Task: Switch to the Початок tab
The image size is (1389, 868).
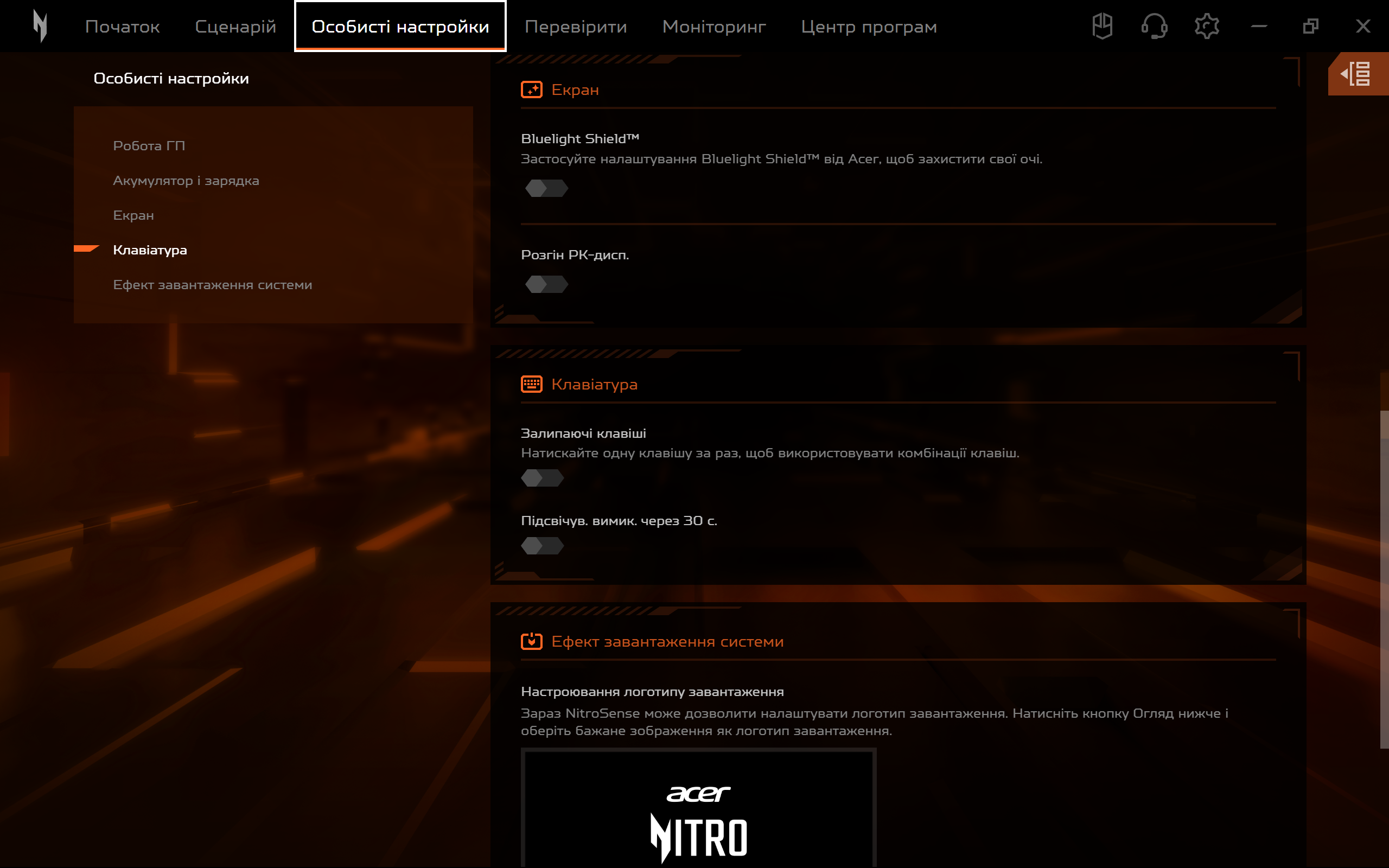Action: (122, 27)
